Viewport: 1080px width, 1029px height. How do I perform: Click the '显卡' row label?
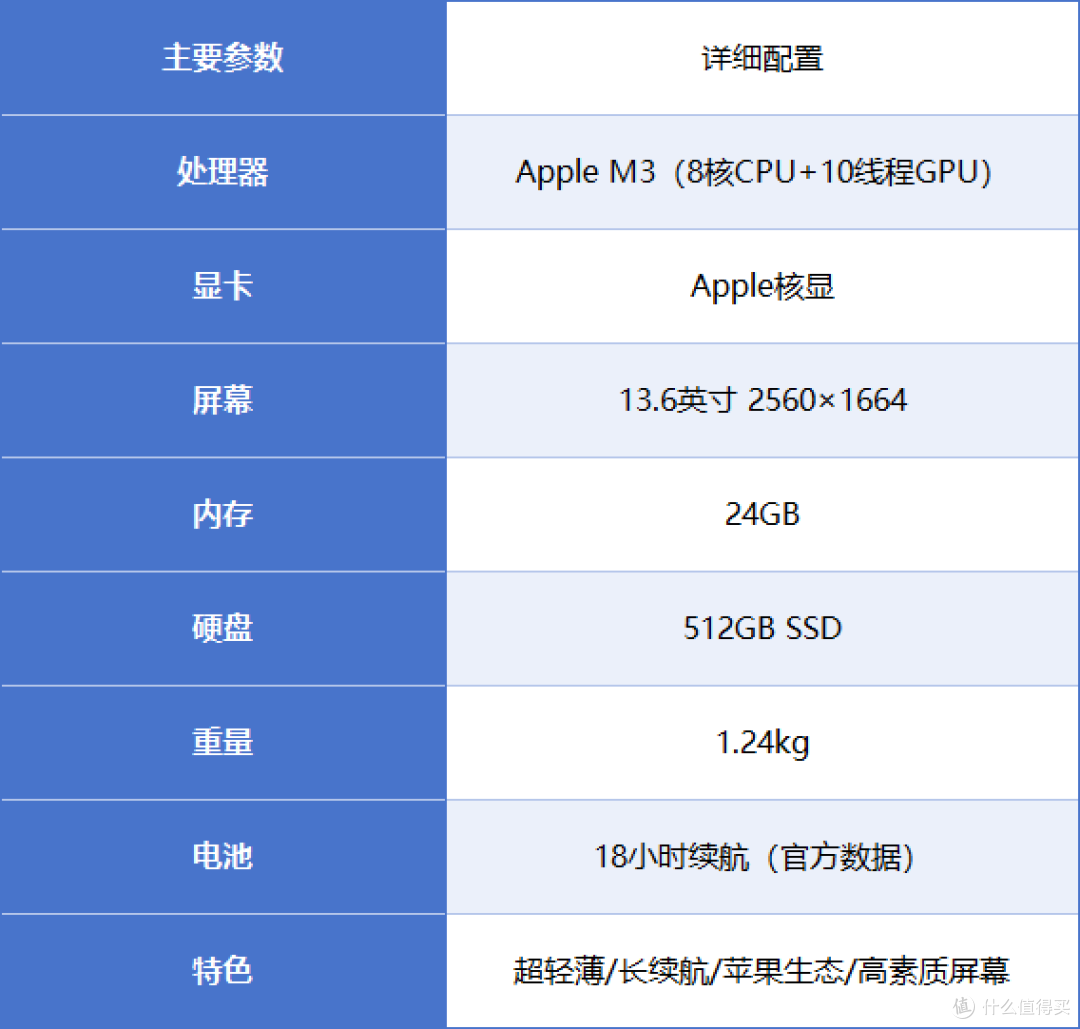click(223, 287)
